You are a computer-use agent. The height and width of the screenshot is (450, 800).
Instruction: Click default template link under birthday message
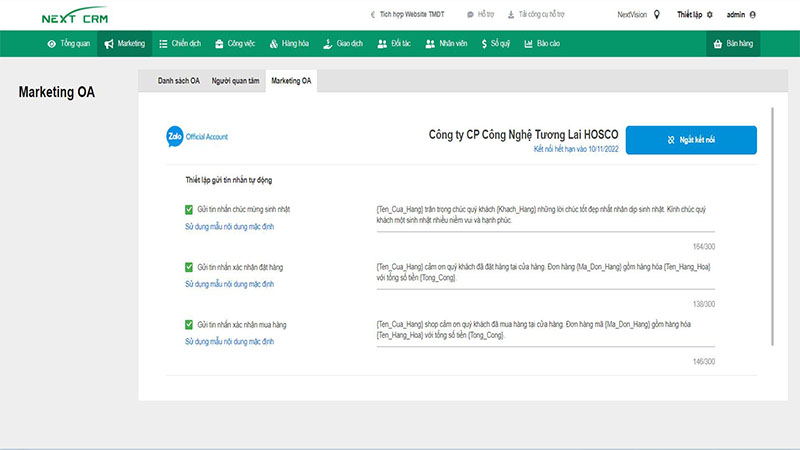[x=229, y=227]
